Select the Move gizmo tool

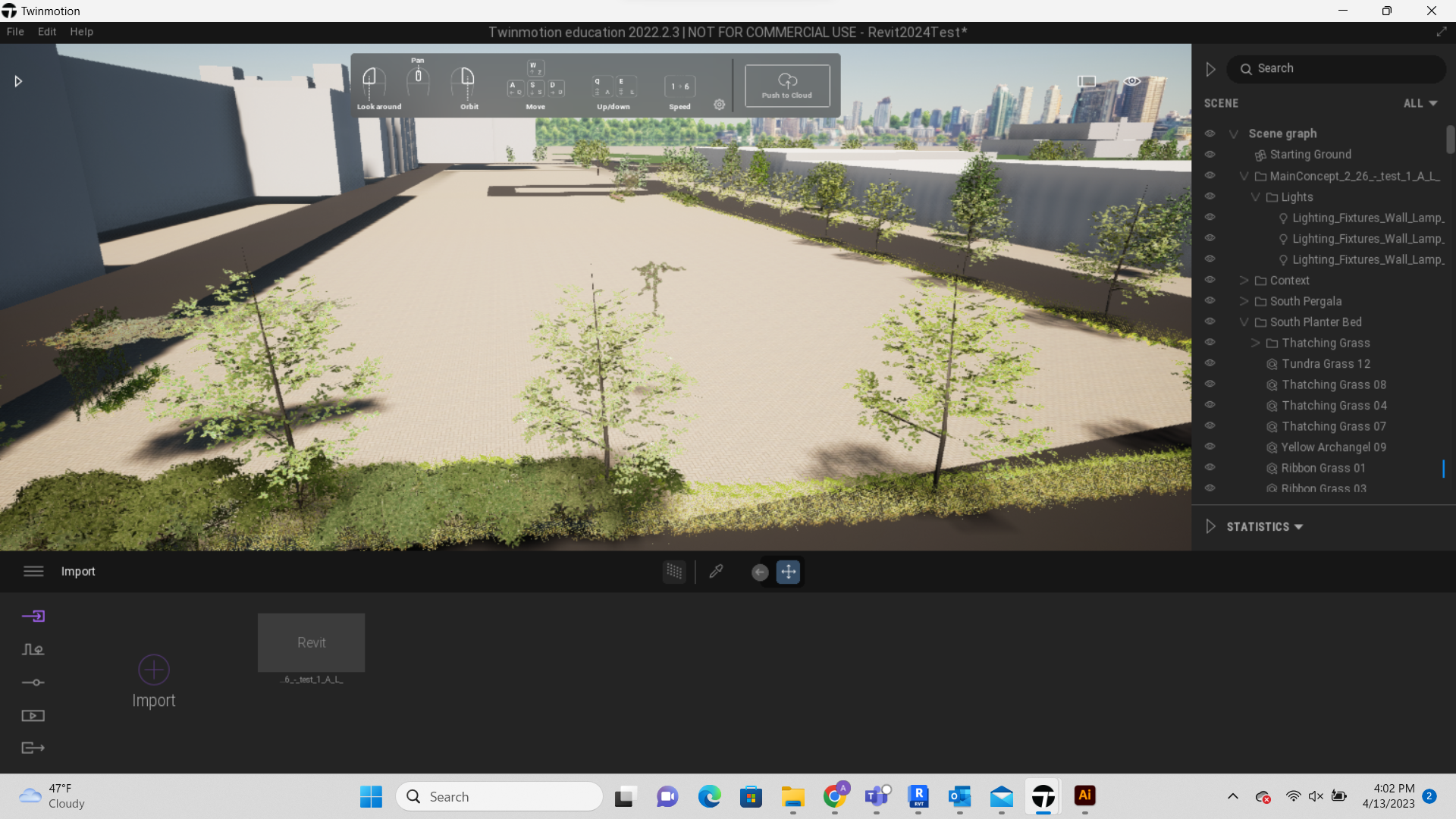pyautogui.click(x=788, y=572)
